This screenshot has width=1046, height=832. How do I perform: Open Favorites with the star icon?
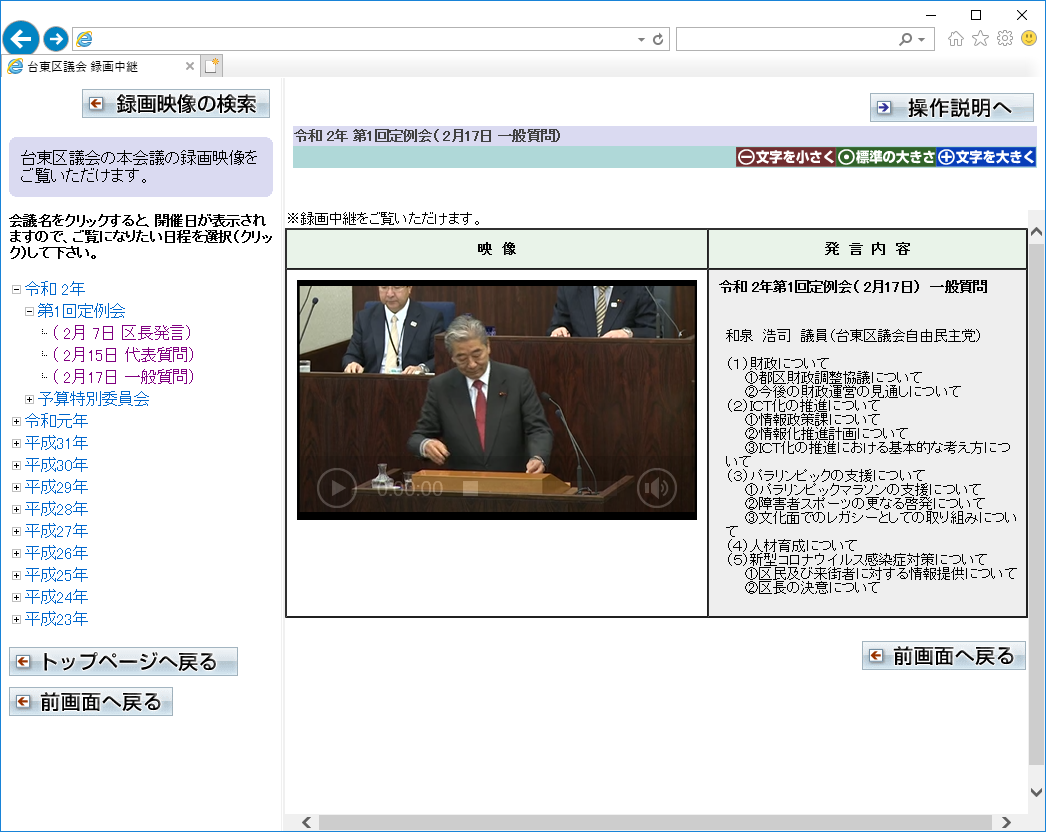(980, 39)
